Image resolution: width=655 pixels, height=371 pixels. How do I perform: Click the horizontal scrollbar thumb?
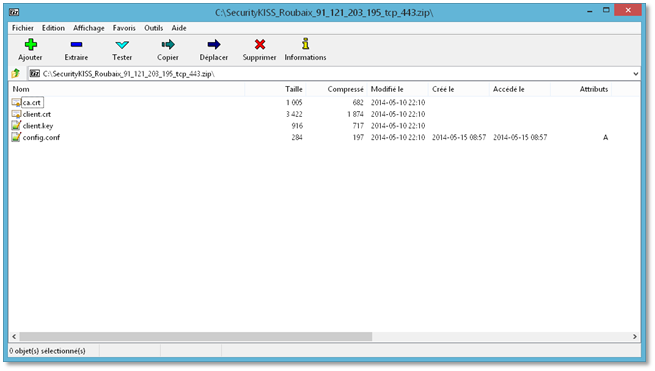[195, 336]
